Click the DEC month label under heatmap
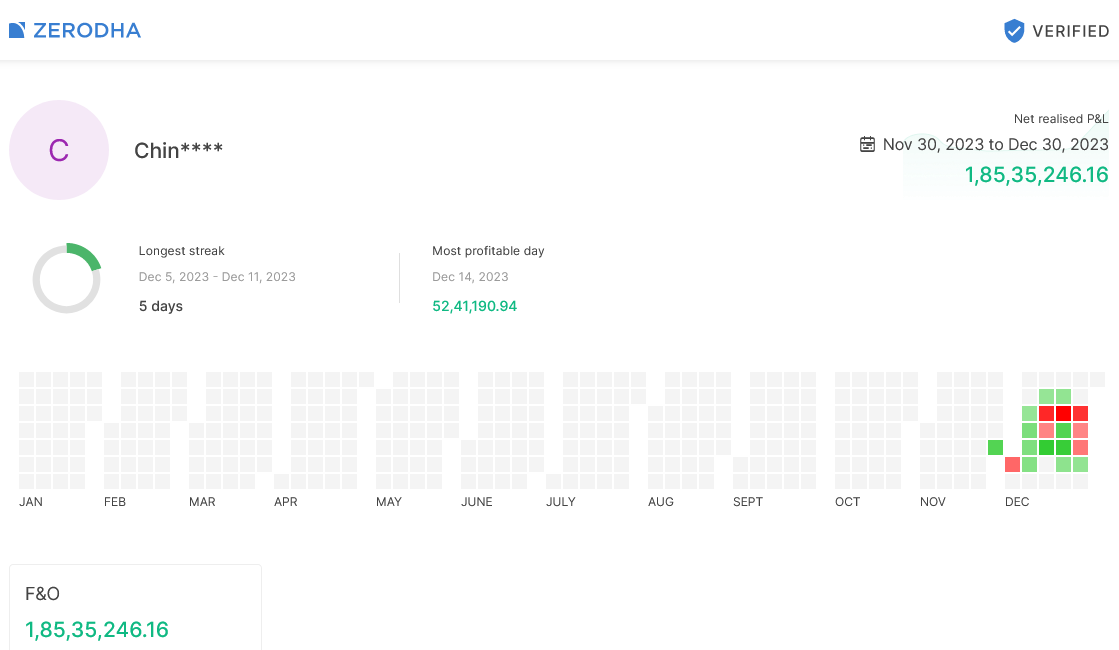Viewport: 1119px width, 650px height. click(x=1017, y=502)
